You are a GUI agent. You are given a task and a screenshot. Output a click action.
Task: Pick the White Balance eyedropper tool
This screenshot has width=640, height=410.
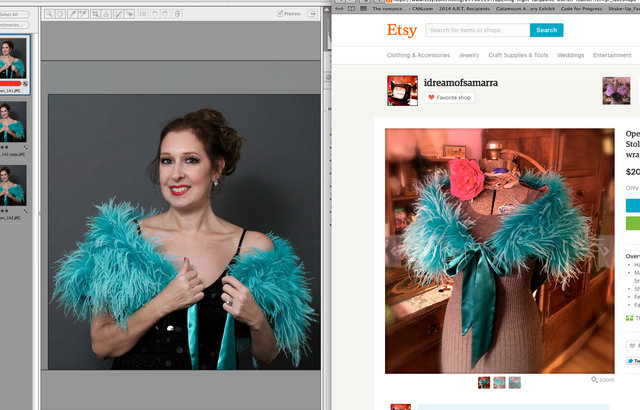click(72, 14)
